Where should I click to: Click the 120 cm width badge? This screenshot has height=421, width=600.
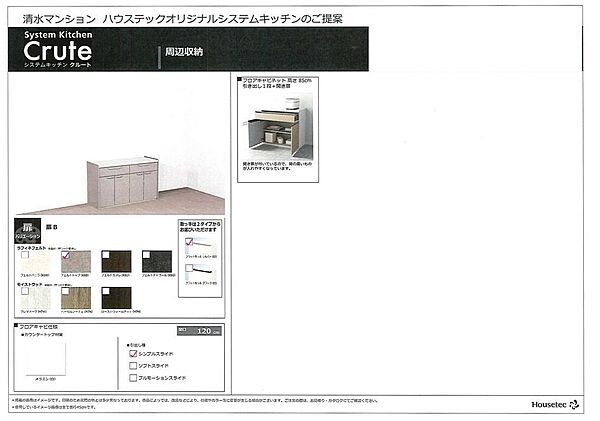click(x=199, y=331)
